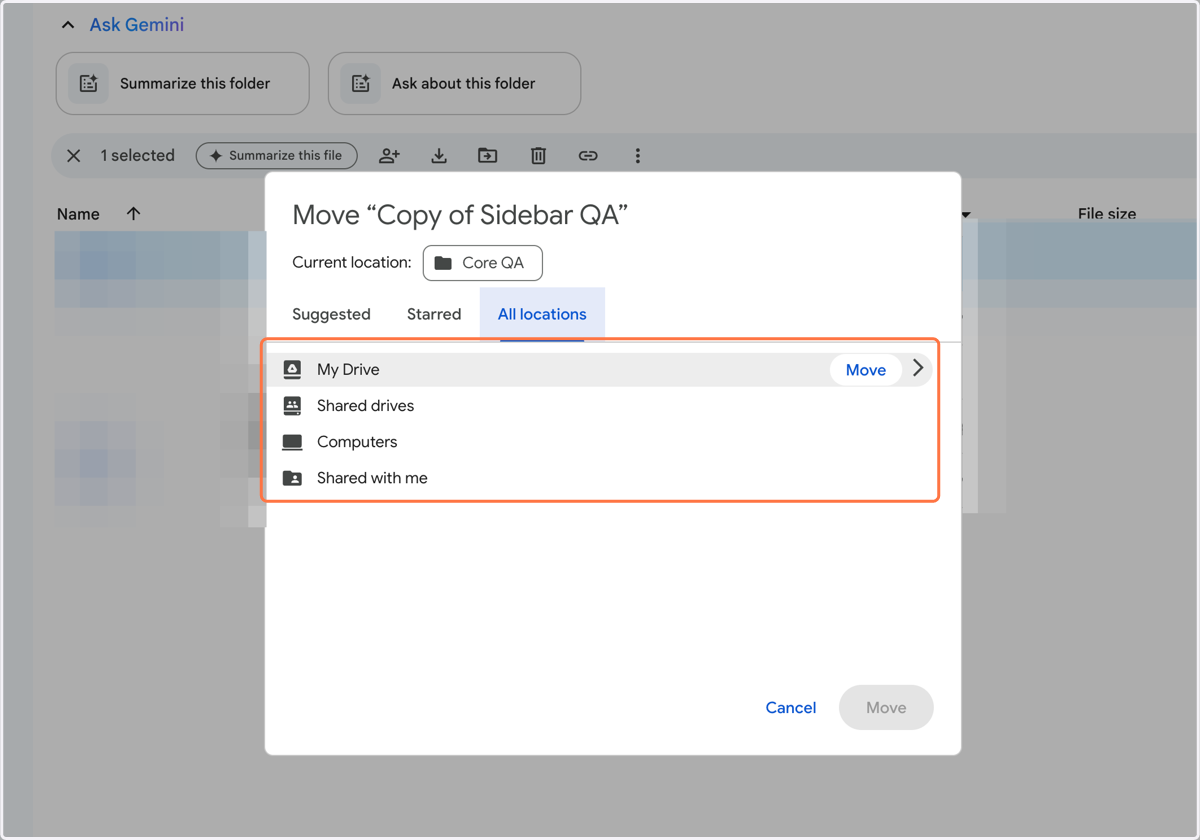Image resolution: width=1200 pixels, height=840 pixels.
Task: Expand My Drive with the right chevron
Action: coord(918,369)
